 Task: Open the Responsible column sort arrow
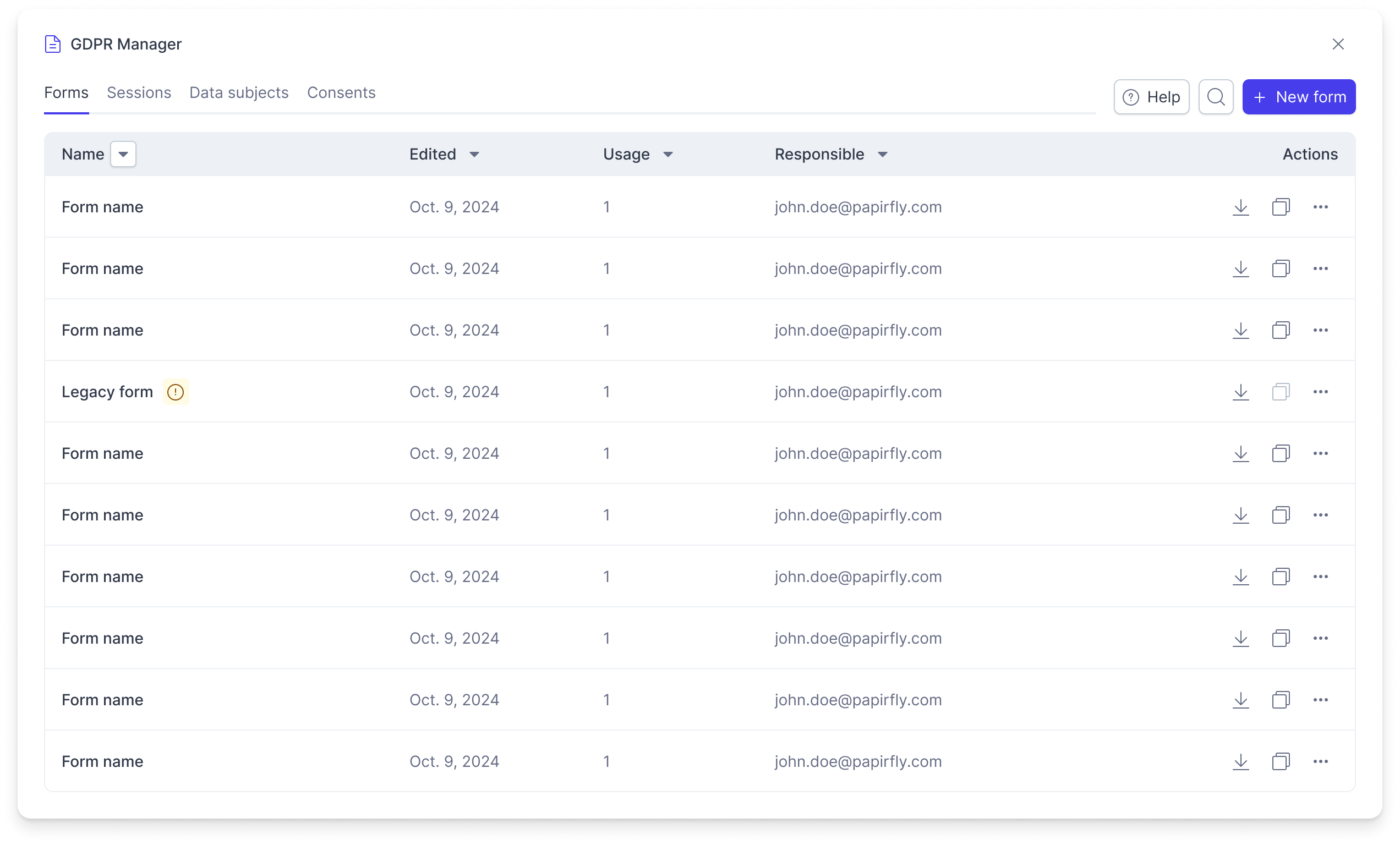(882, 155)
